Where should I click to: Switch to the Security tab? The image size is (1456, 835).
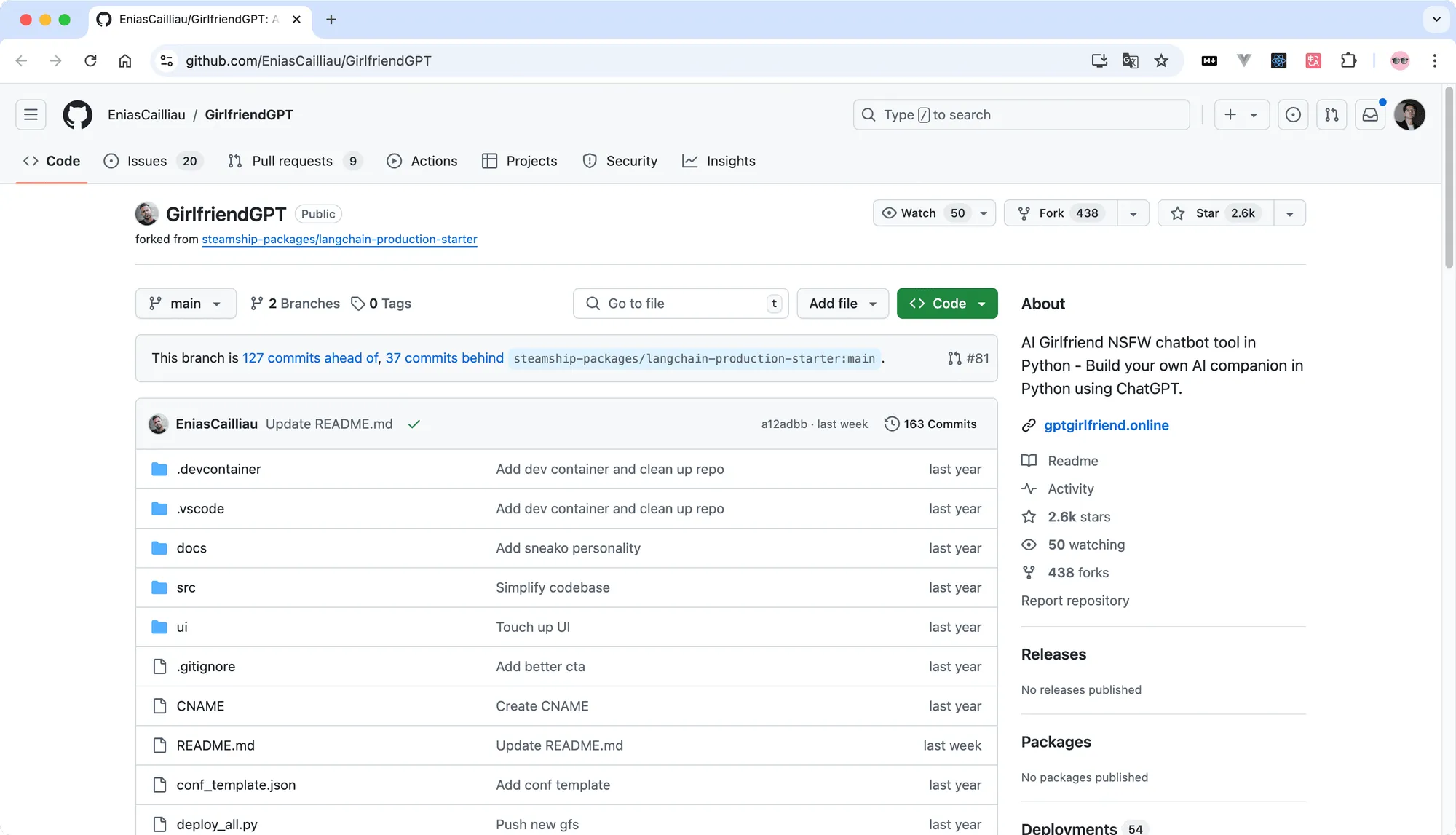point(620,161)
